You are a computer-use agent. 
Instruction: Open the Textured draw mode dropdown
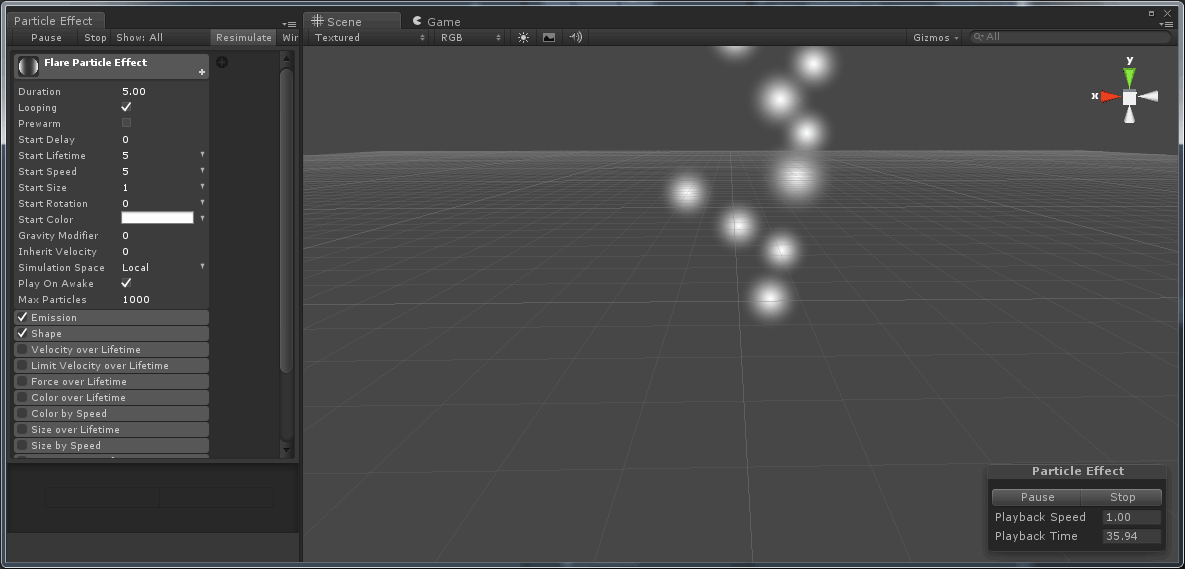370,37
